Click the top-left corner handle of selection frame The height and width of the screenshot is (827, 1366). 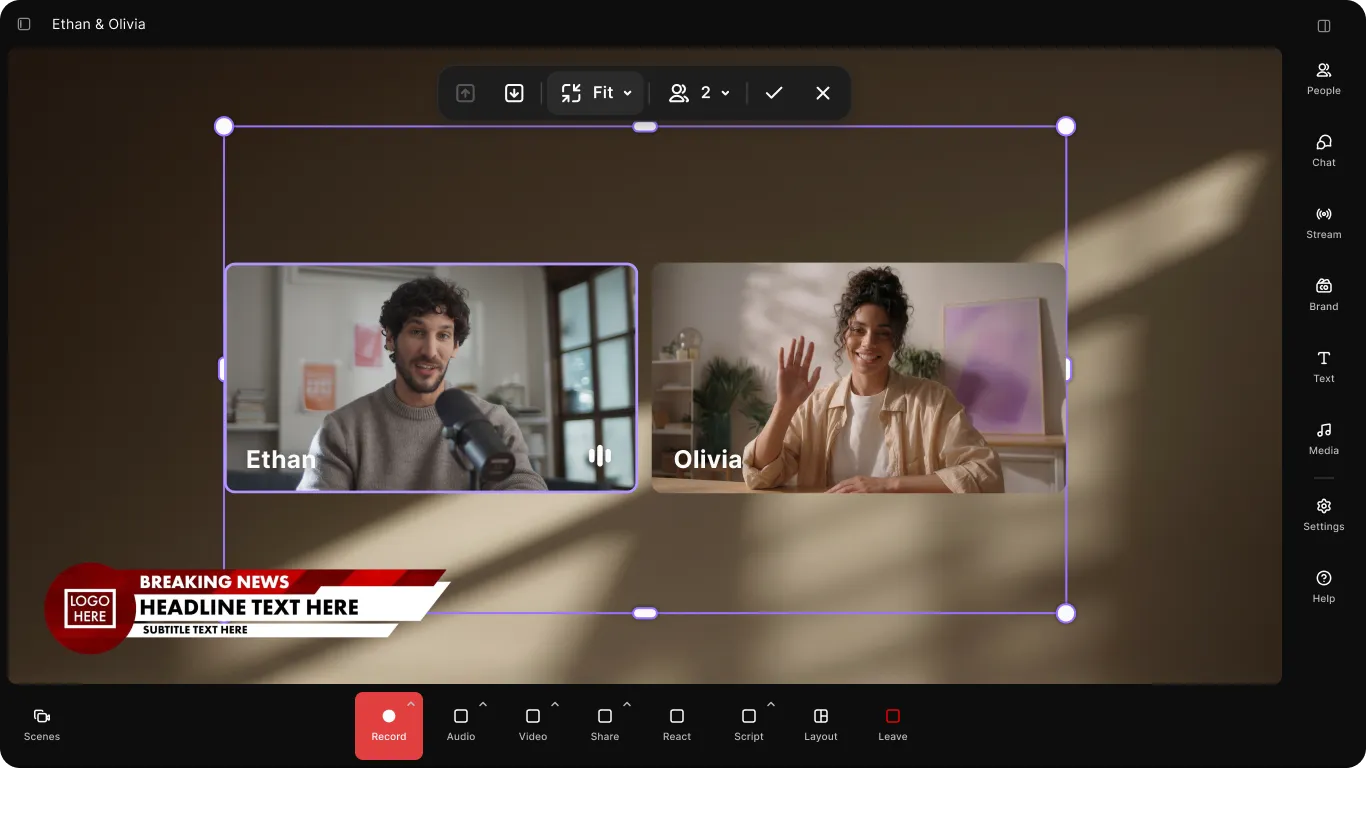224,126
